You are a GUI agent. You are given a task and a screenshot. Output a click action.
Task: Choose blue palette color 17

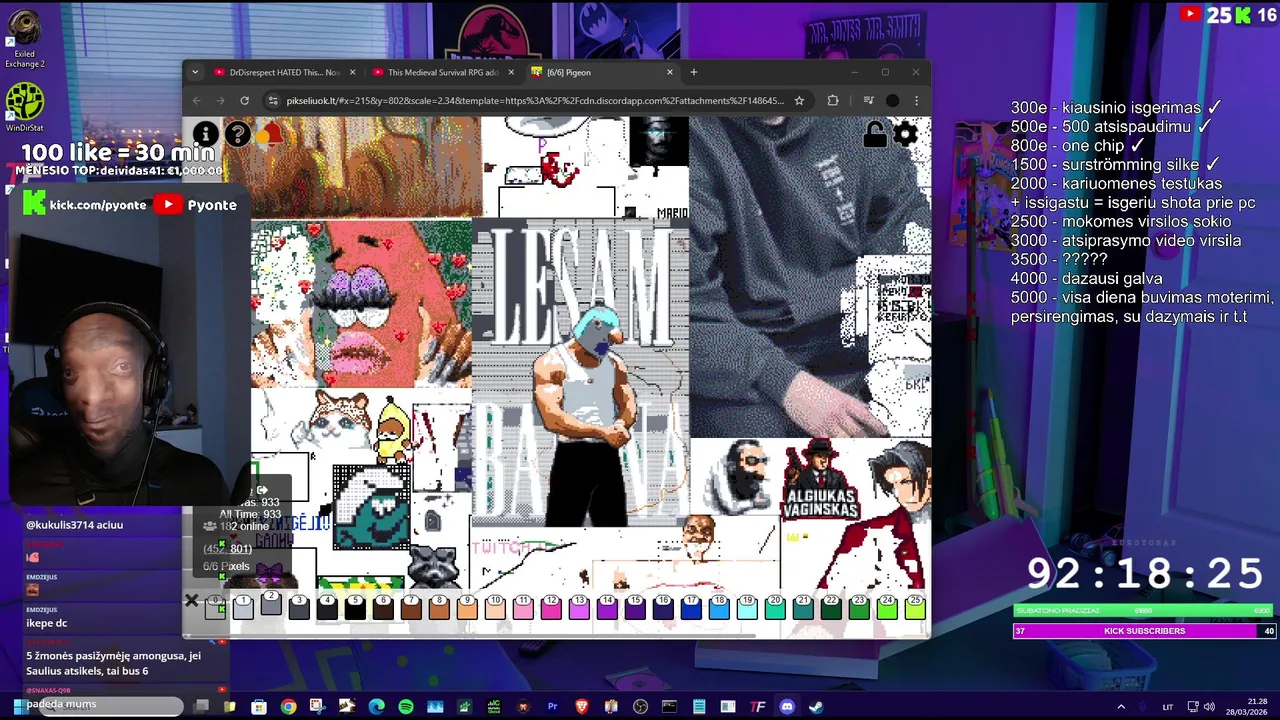coord(691,607)
